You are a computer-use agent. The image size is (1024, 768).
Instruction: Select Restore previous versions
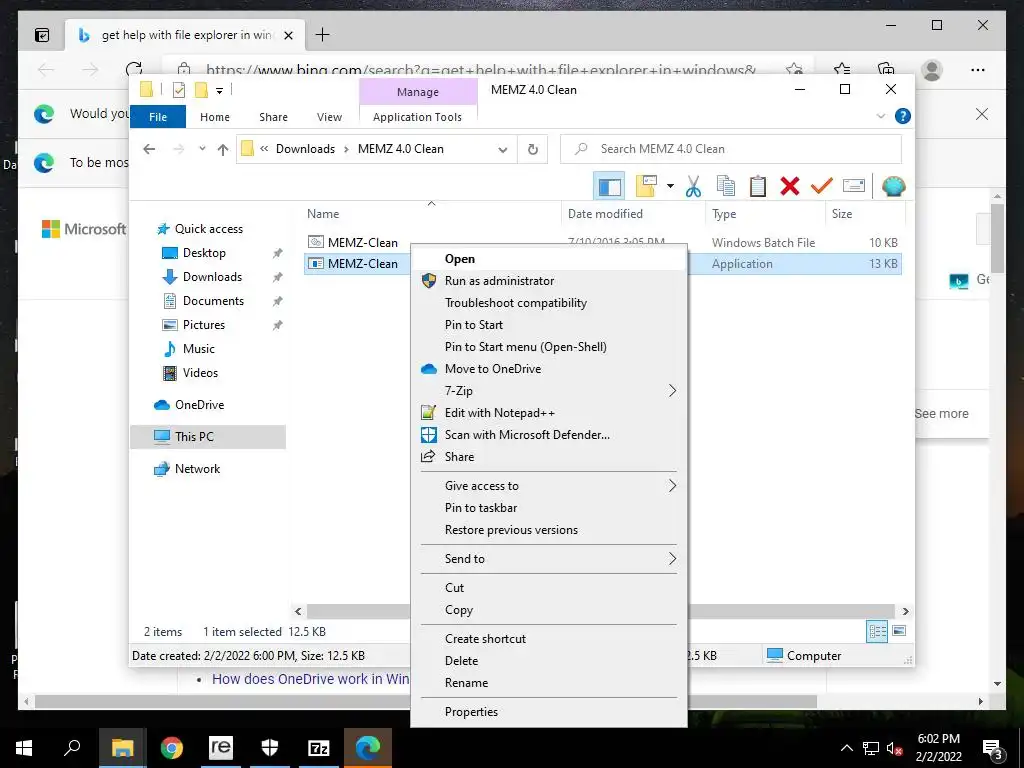click(x=549, y=530)
